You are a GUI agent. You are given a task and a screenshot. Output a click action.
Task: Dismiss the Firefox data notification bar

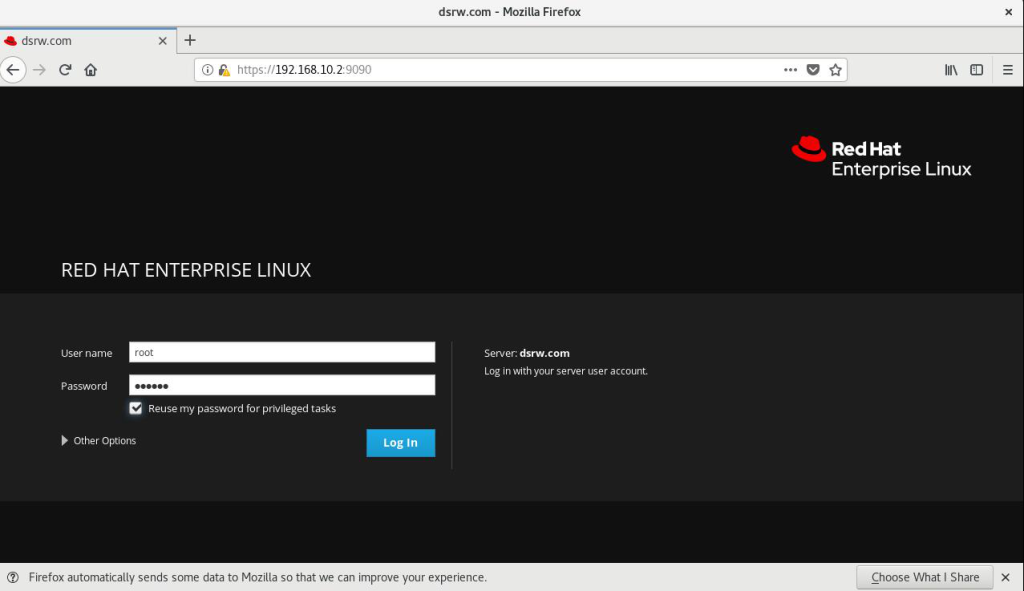pos(1006,577)
